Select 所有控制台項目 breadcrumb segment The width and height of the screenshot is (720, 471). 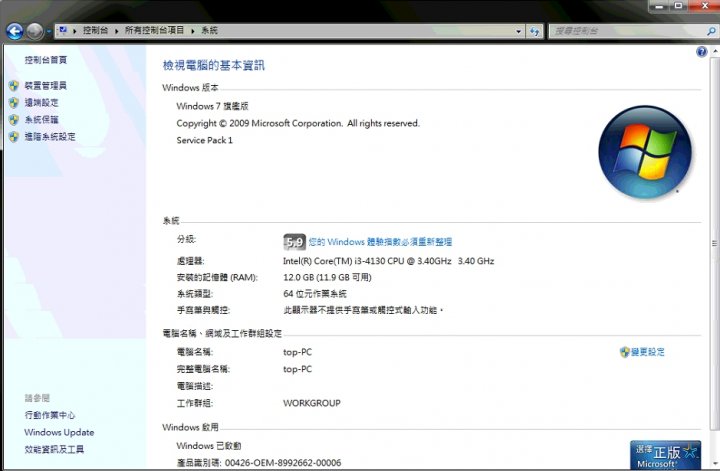click(x=154, y=30)
